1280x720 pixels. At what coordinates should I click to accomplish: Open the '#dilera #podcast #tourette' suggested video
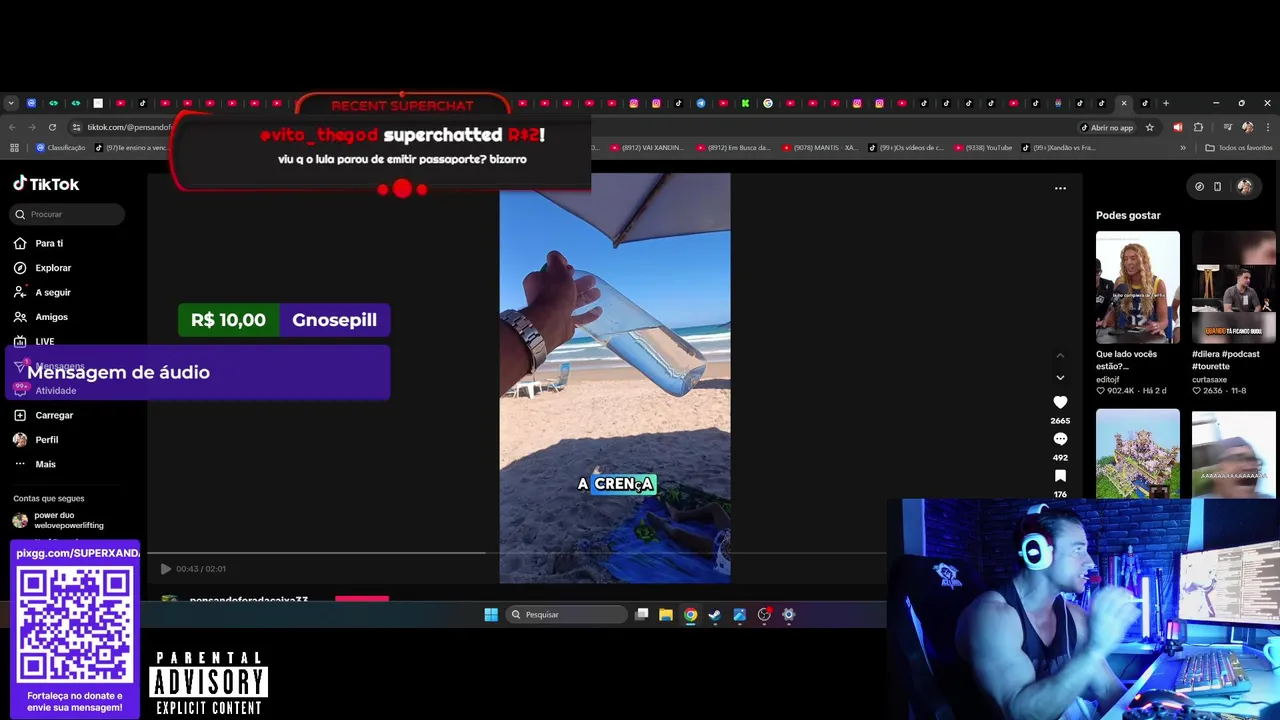(x=1234, y=287)
